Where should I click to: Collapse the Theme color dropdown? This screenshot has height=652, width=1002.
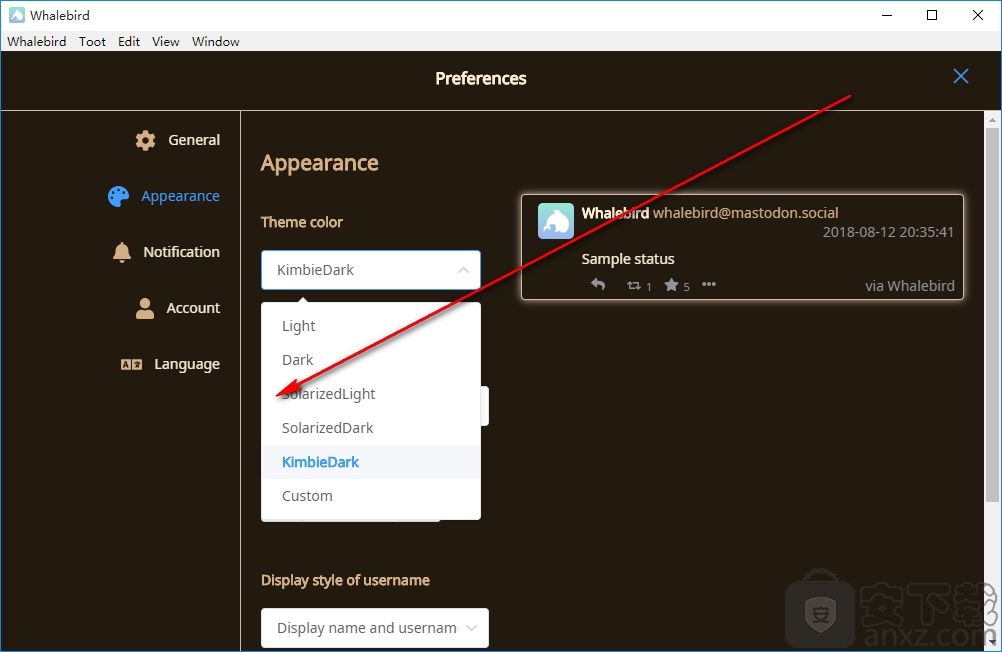point(371,270)
